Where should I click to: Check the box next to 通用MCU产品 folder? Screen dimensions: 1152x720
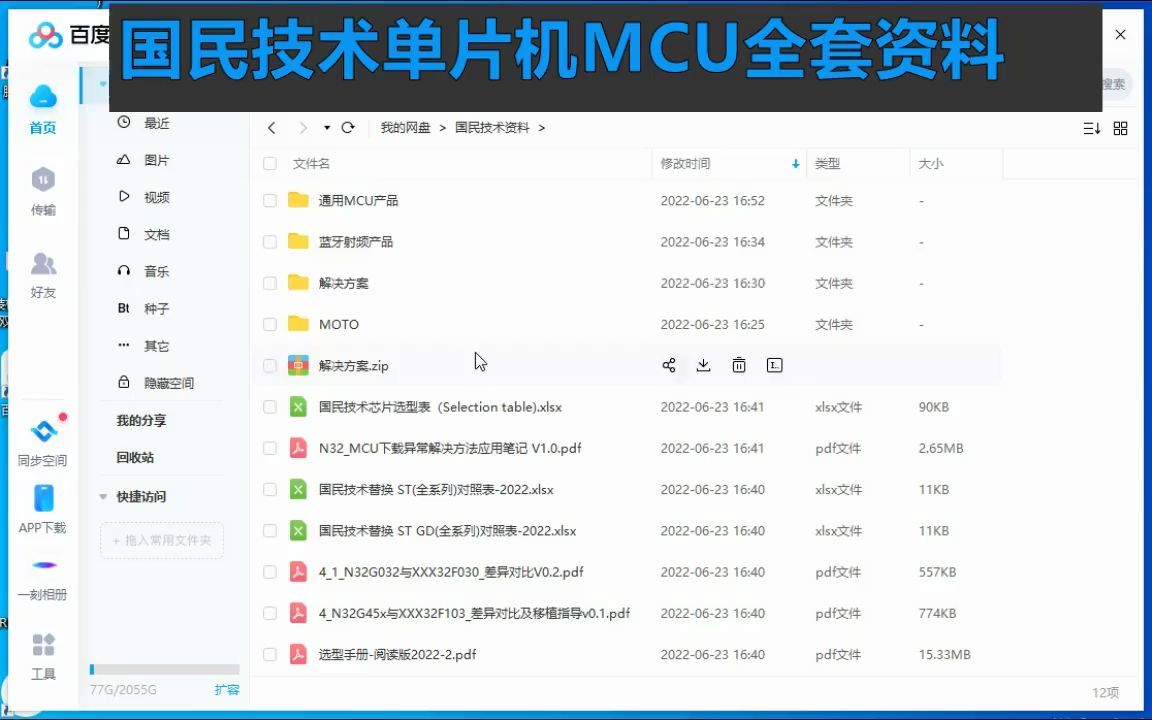tap(269, 200)
